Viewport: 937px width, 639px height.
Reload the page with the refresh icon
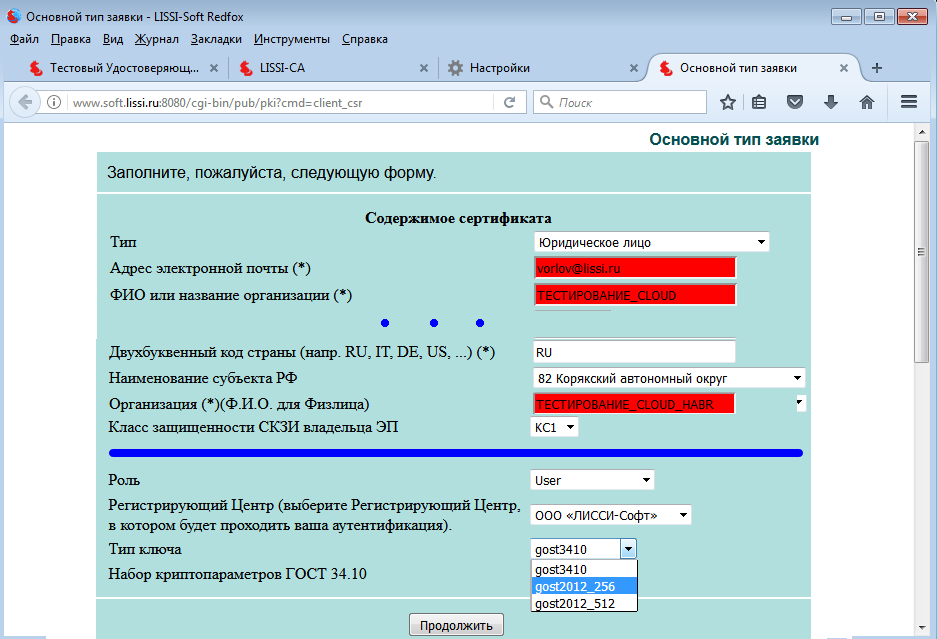pyautogui.click(x=509, y=102)
